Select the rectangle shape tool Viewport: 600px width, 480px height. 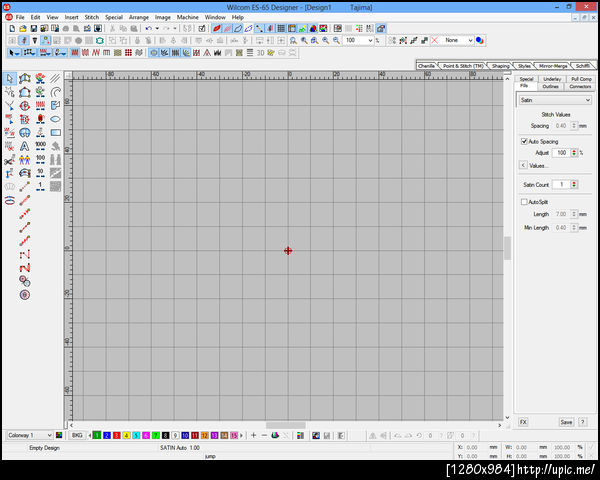(55, 133)
